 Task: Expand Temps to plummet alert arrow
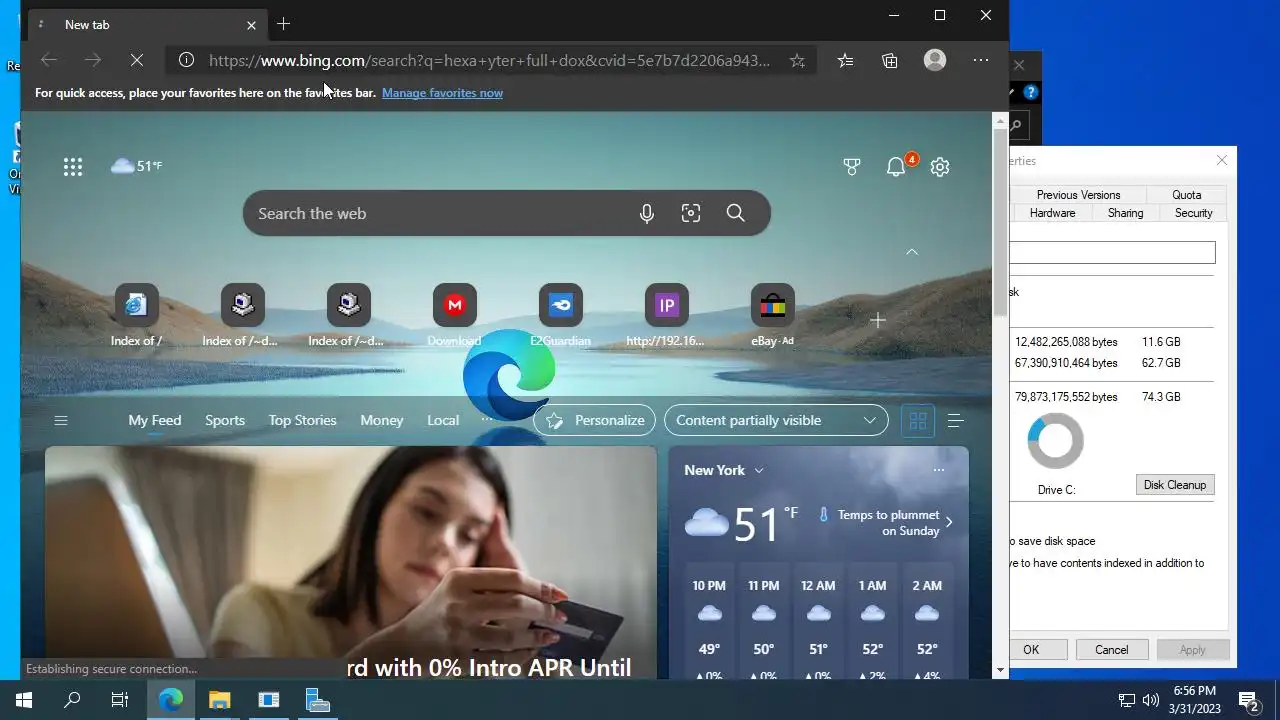click(949, 522)
